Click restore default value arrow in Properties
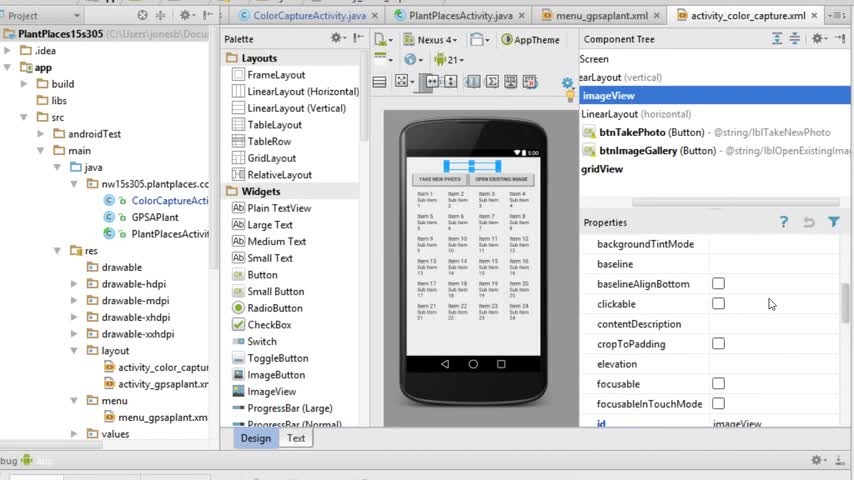The height and width of the screenshot is (480, 854). pyautogui.click(x=809, y=222)
